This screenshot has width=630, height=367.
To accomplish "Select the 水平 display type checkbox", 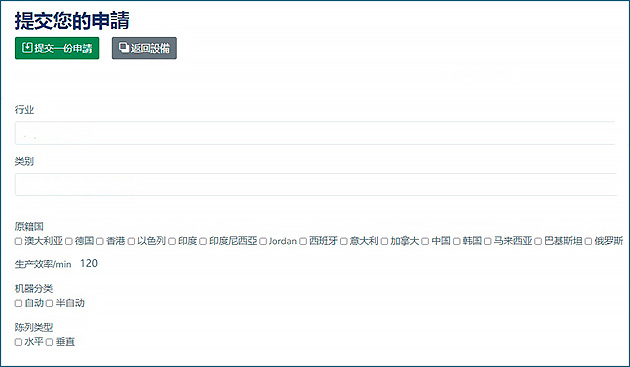I will (18, 342).
